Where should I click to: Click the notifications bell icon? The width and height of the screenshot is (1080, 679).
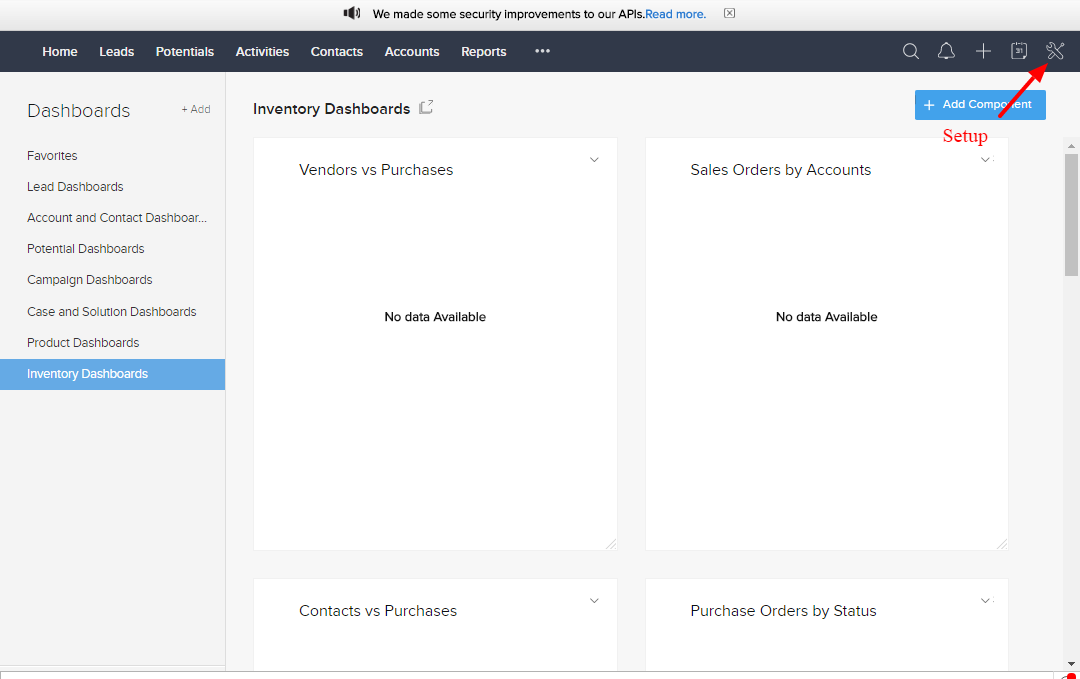946,51
